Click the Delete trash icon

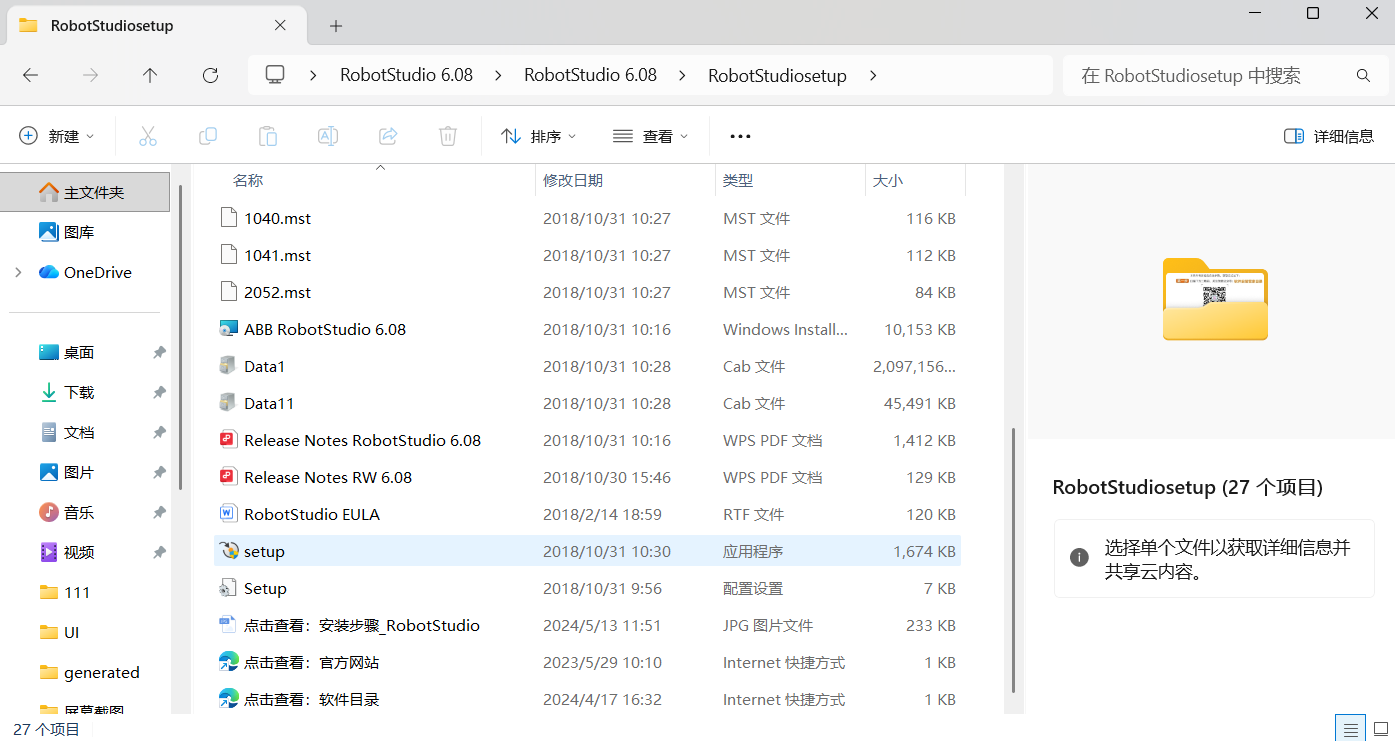(448, 136)
